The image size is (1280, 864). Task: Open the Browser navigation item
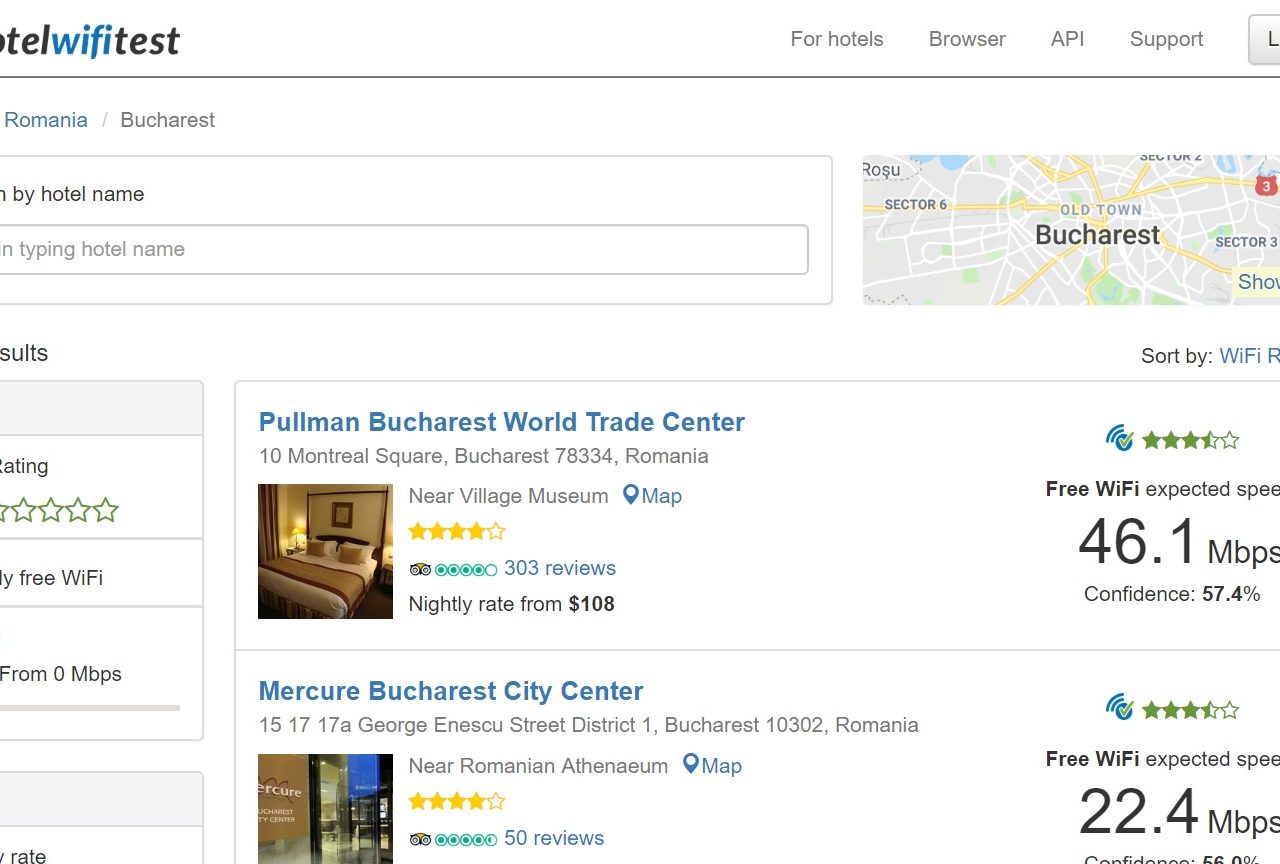pos(967,39)
